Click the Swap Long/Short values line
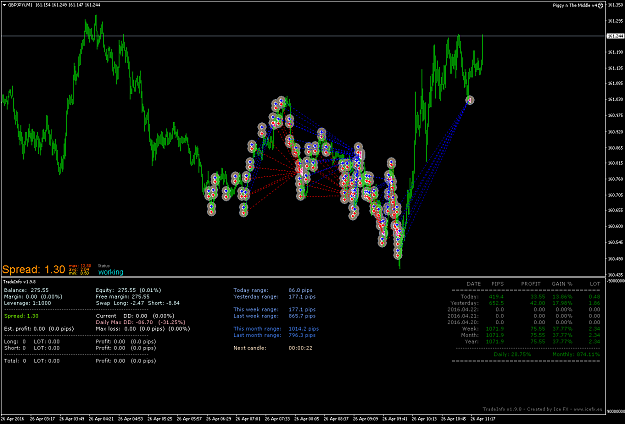Viewport: 625px width, 424px height. (x=138, y=303)
